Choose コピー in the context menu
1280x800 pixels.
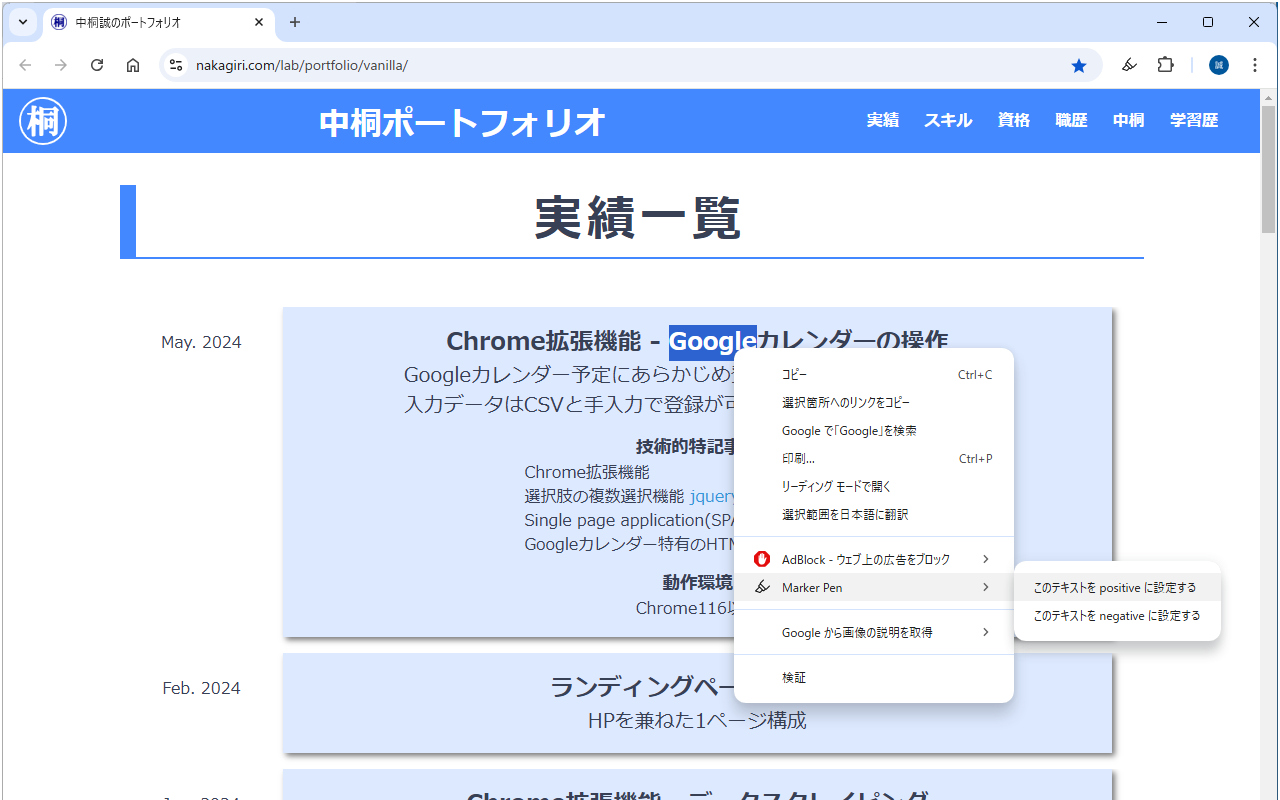pos(874,375)
